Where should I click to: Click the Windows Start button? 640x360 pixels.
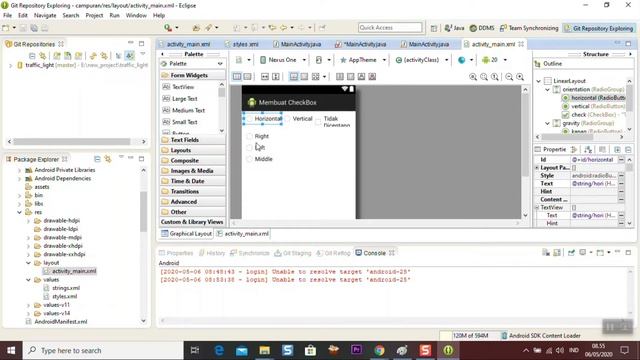11,350
